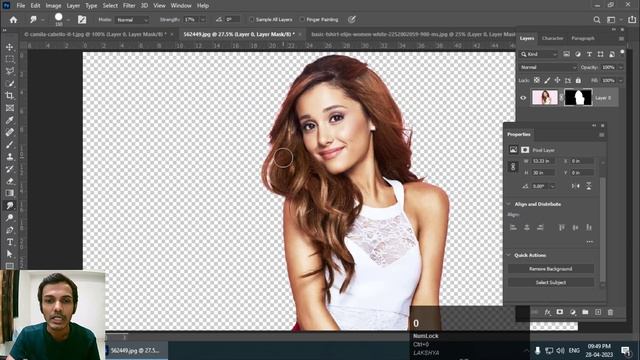Open the File menu
Viewport: 640px width, 360px height.
coord(21,6)
